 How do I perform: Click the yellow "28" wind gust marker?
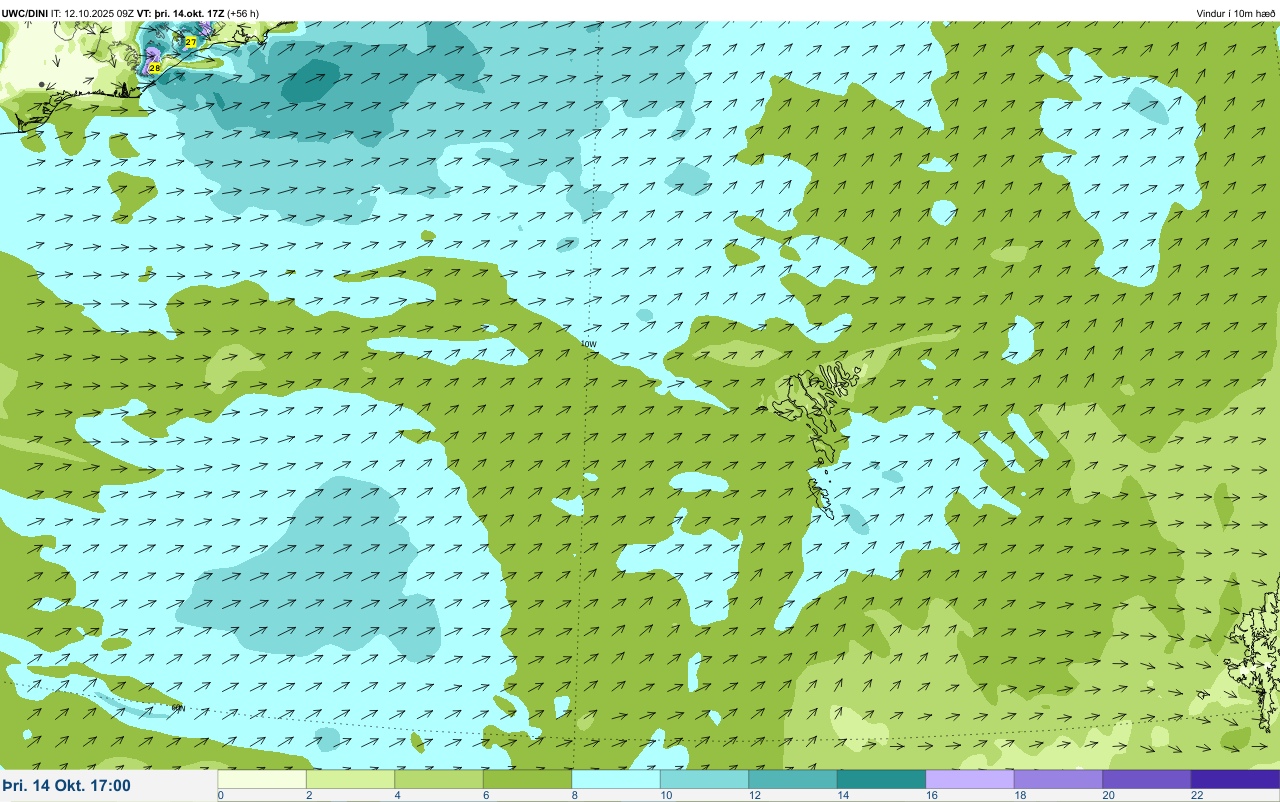coord(154,68)
